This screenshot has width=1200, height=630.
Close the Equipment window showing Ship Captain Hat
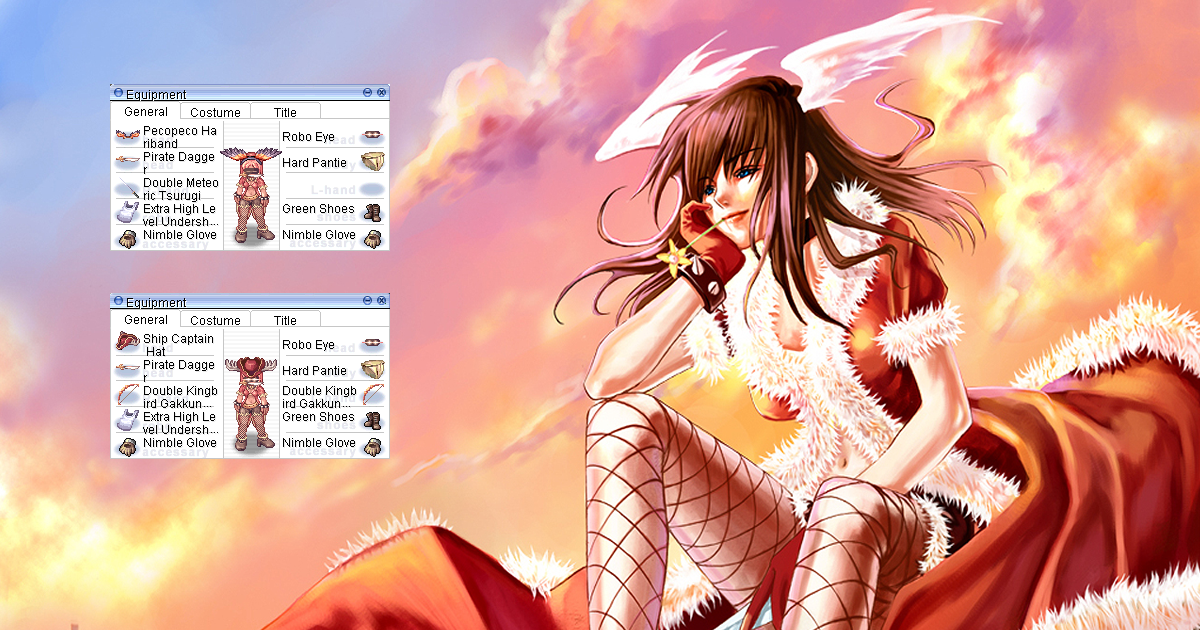381,301
